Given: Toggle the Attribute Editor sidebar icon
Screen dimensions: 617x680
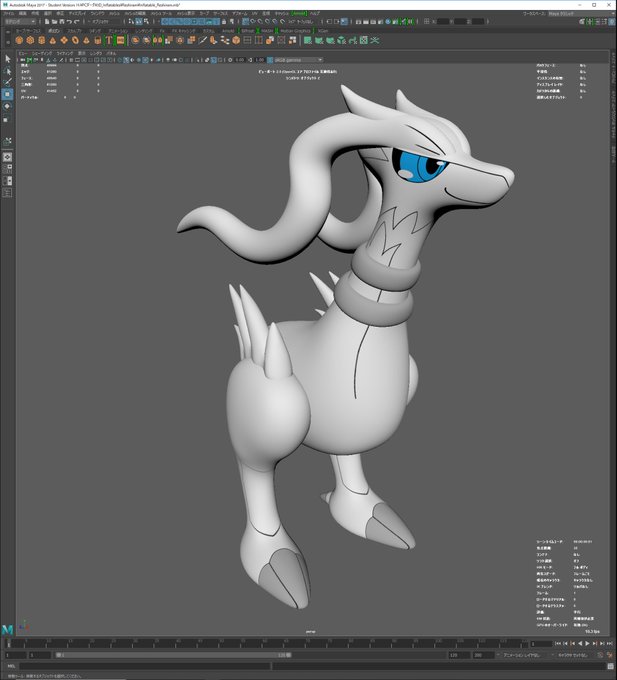Looking at the screenshot, I should [598, 21].
